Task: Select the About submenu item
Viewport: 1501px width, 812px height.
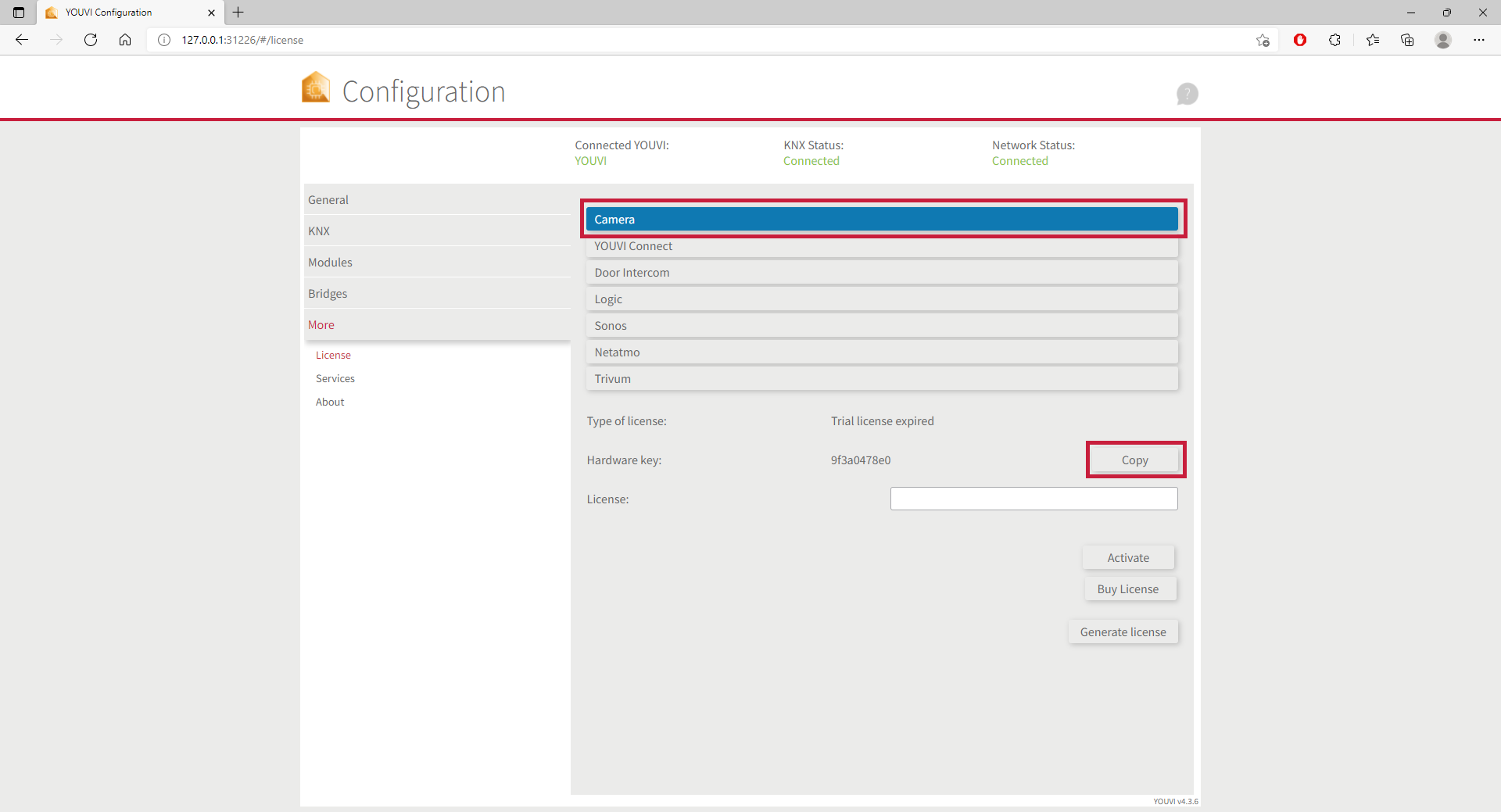Action: pyautogui.click(x=330, y=402)
